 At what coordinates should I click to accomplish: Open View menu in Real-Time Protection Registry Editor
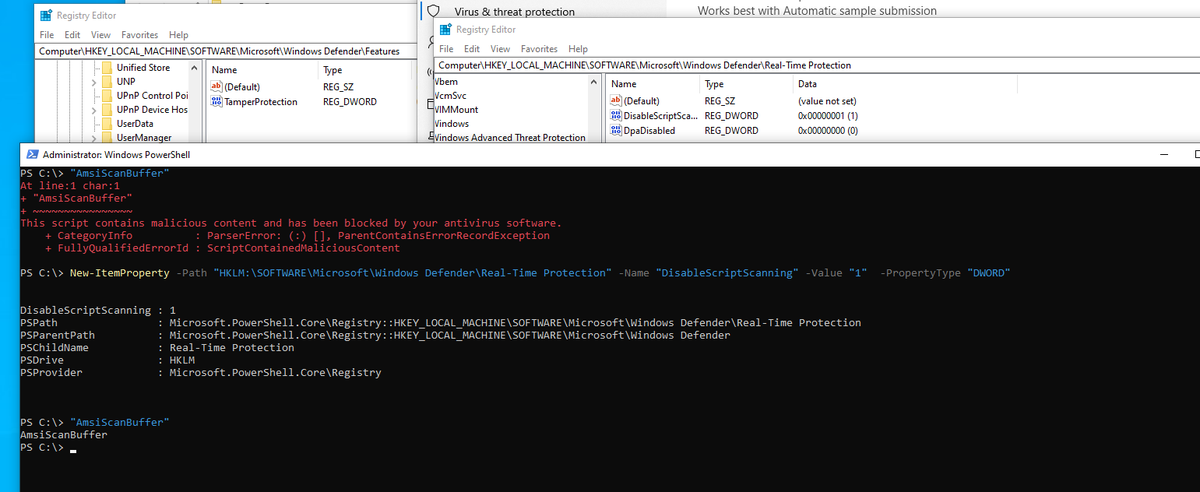point(500,48)
